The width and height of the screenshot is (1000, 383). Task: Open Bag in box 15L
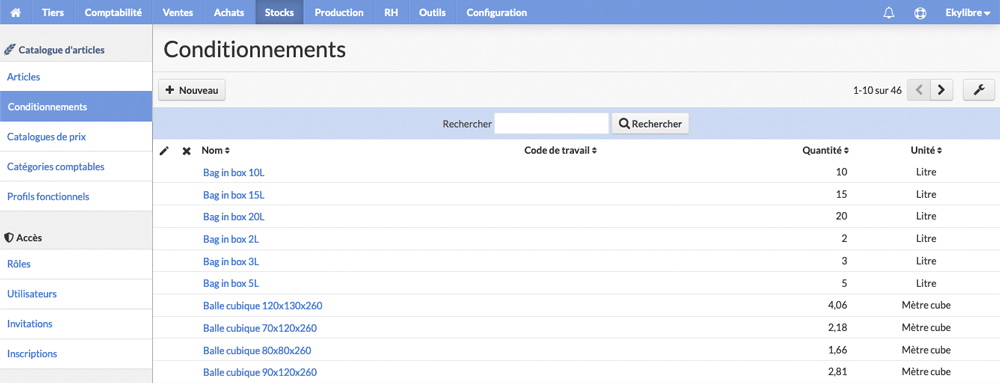(x=233, y=194)
